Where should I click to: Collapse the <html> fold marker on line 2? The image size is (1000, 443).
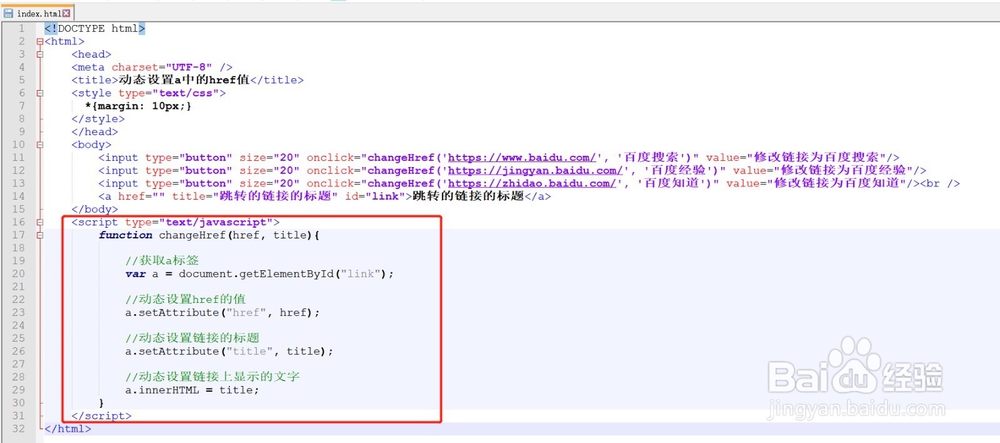click(40, 41)
